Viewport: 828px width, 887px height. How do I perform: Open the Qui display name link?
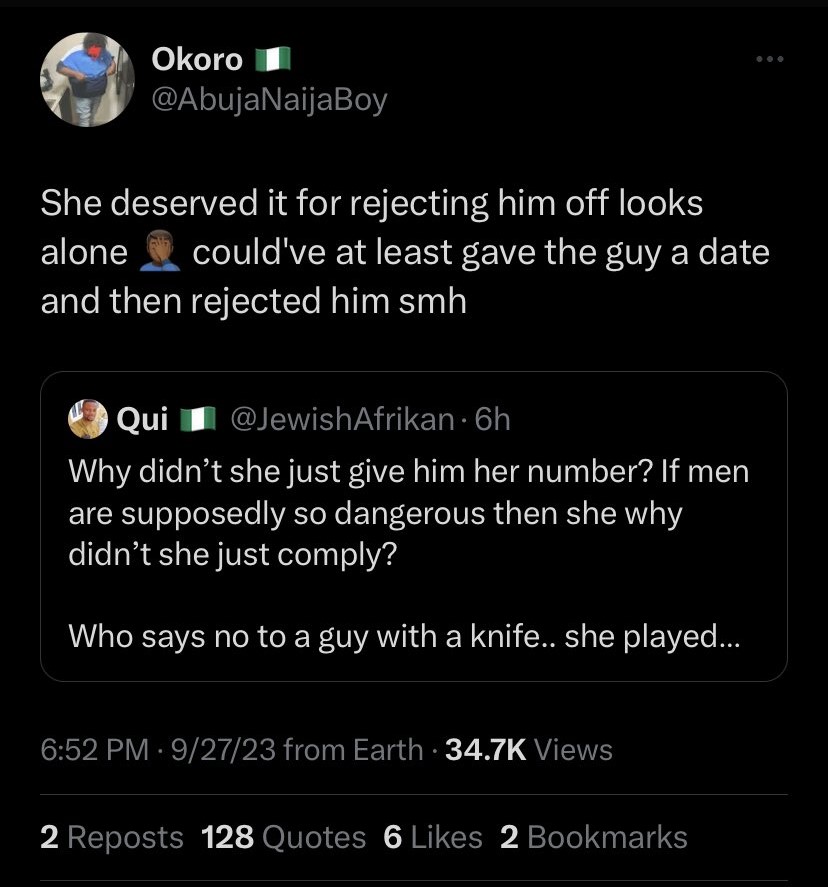coord(142,420)
